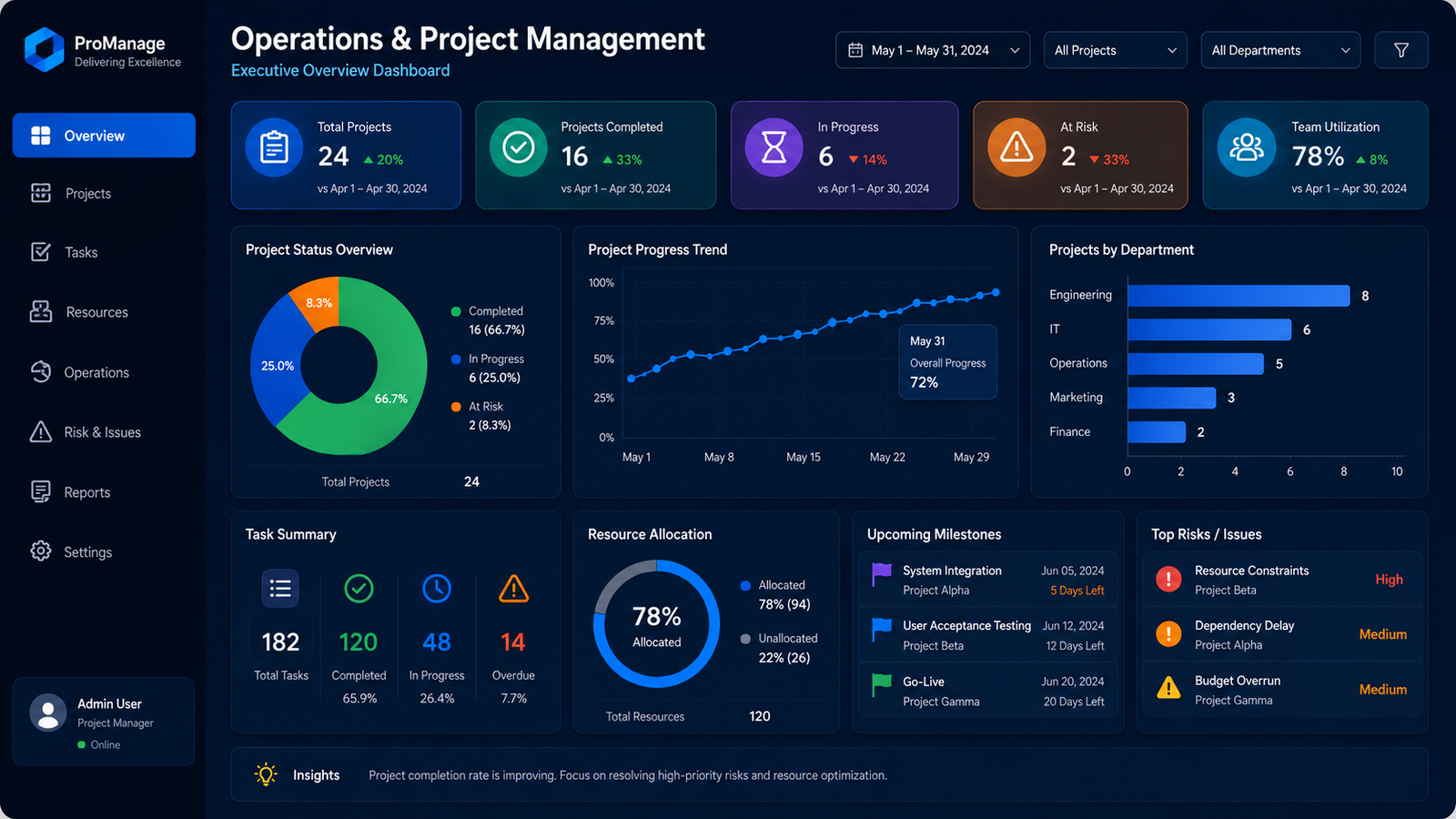The height and width of the screenshot is (819, 1456).
Task: Go to Risk & Issues in sidebar
Action: pos(104,432)
